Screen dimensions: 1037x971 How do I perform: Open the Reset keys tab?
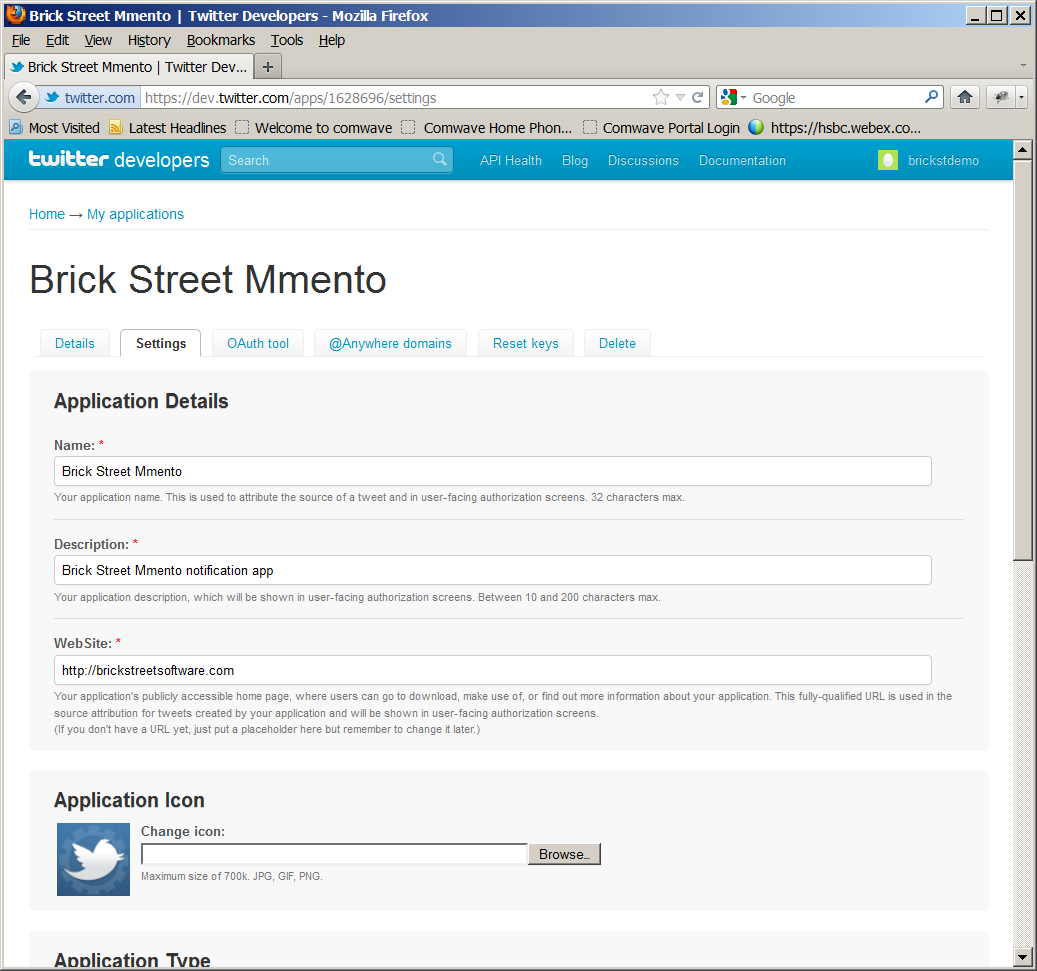[525, 343]
